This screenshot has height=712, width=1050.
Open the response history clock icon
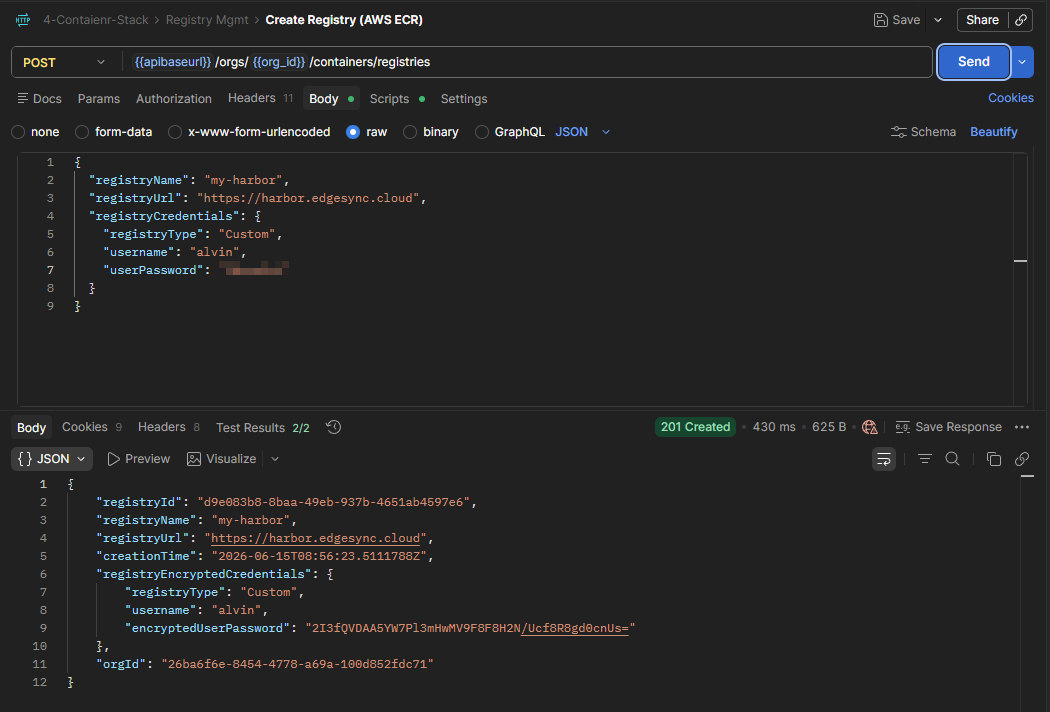333,427
